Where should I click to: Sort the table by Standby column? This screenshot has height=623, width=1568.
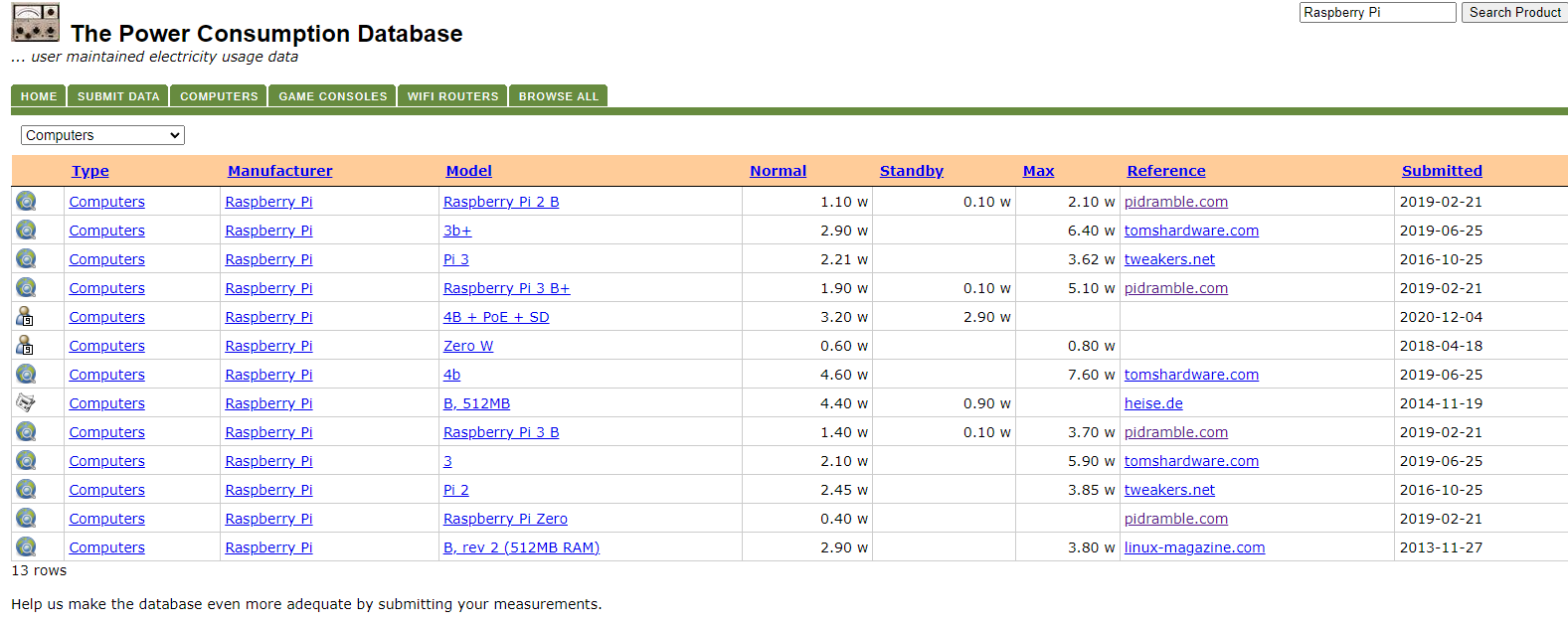click(911, 171)
